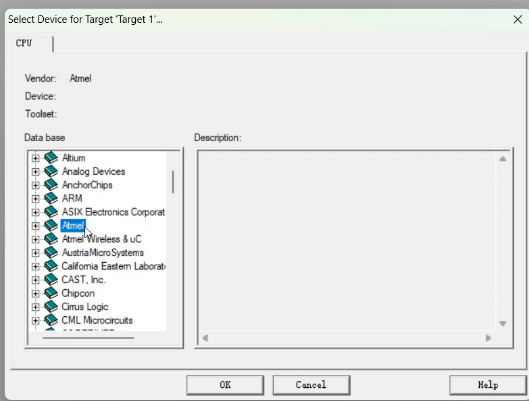Click the Analog Devices book icon
Screen dimensions: 529x401
click(x=51, y=171)
